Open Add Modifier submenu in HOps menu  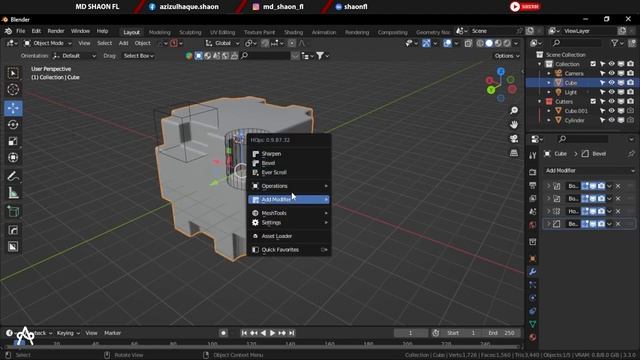click(289, 200)
